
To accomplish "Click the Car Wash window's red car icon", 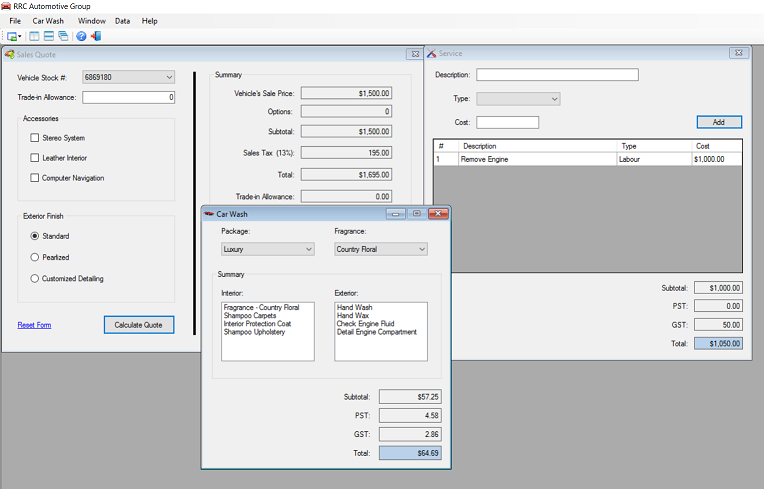I will pos(209,214).
